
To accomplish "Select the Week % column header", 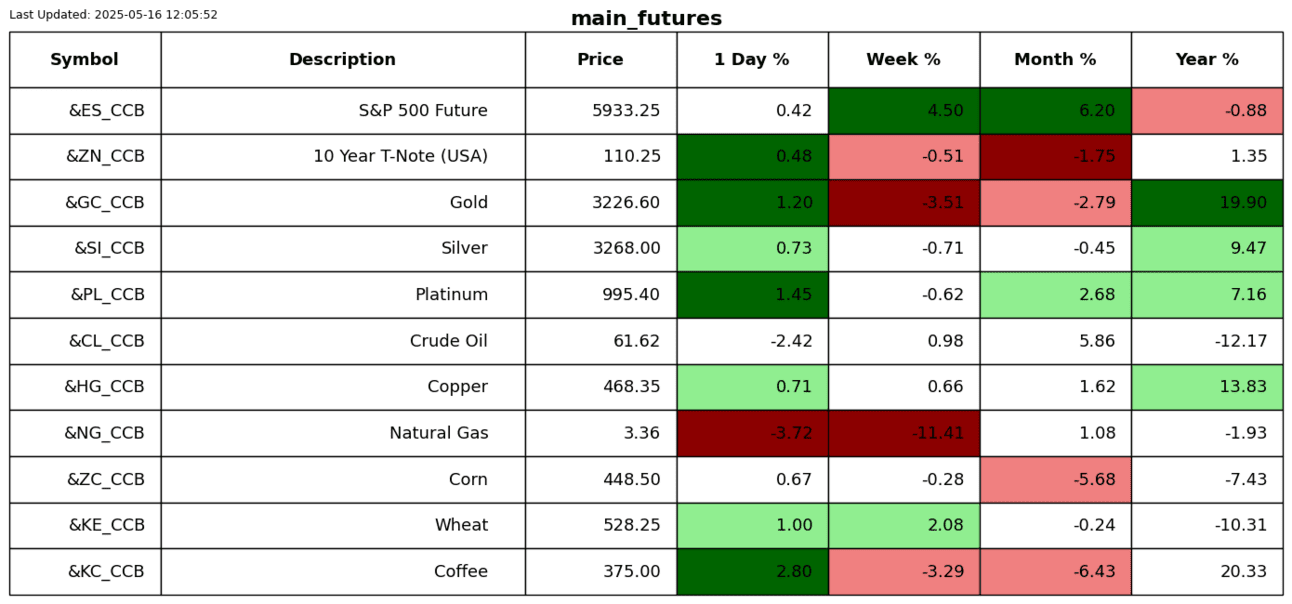I will 903,60.
